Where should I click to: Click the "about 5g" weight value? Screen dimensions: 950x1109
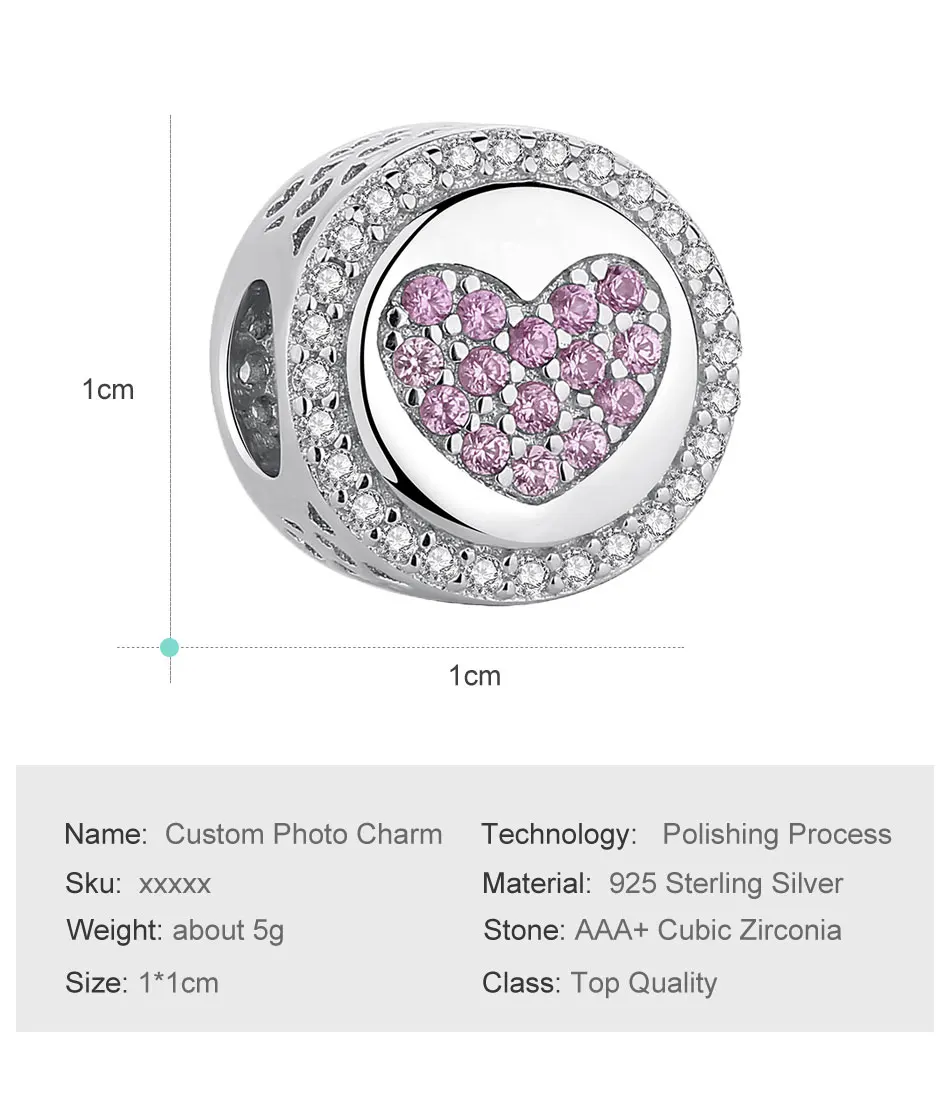[x=228, y=931]
